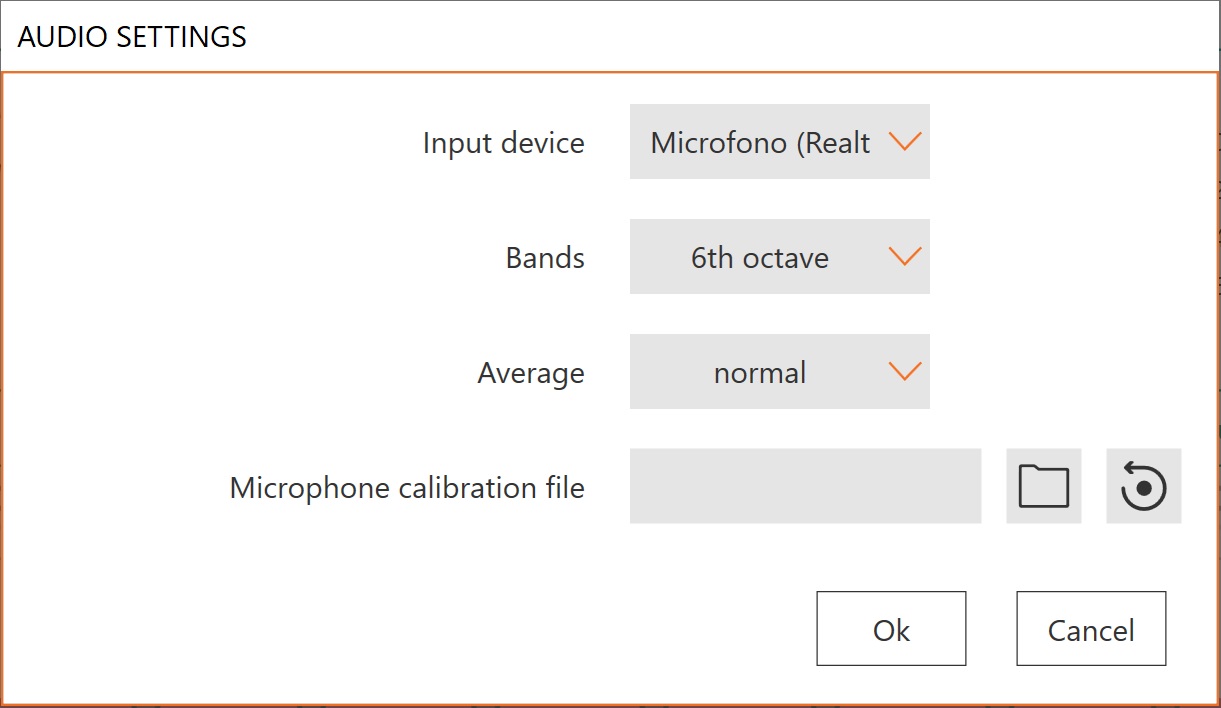Click the 'normal' averaging value text
This screenshot has width=1221, height=708.
pos(759,373)
